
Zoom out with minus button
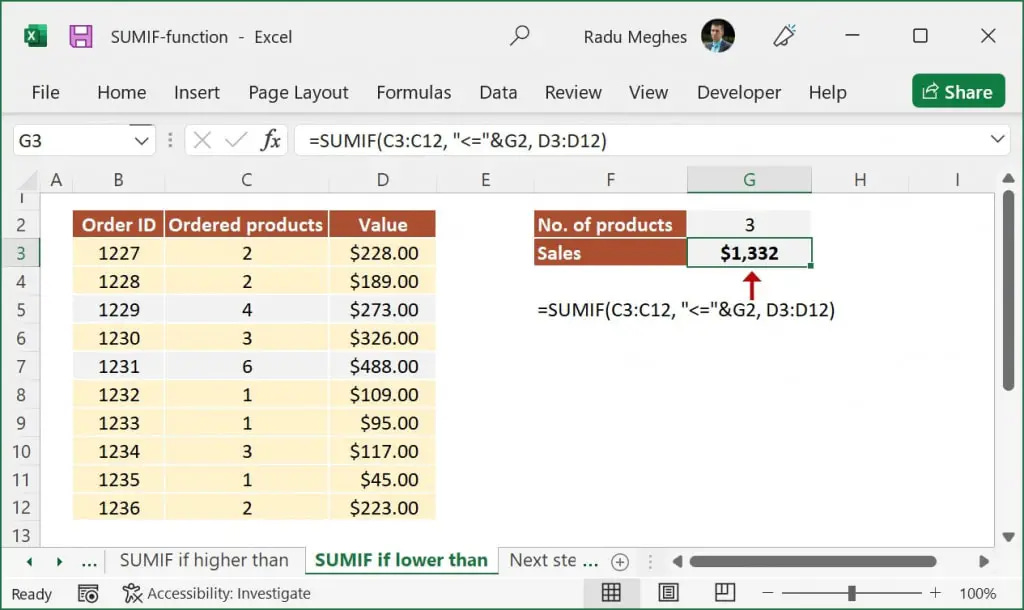(x=768, y=593)
